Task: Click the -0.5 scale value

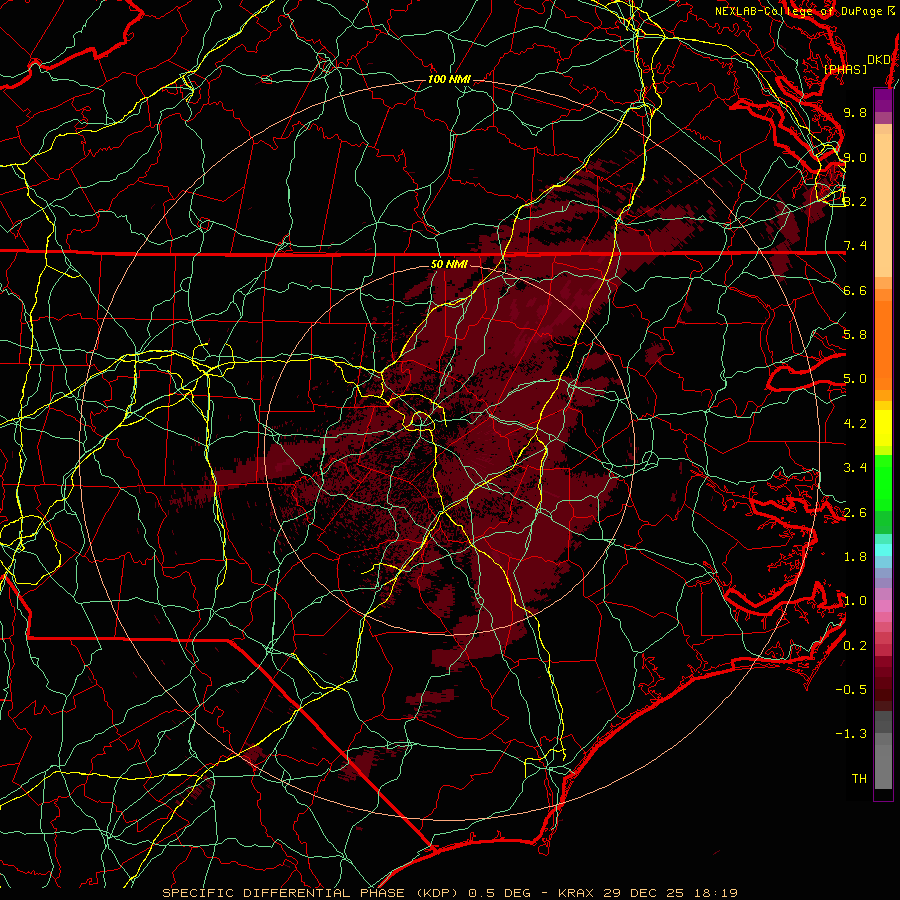Action: (x=851, y=690)
